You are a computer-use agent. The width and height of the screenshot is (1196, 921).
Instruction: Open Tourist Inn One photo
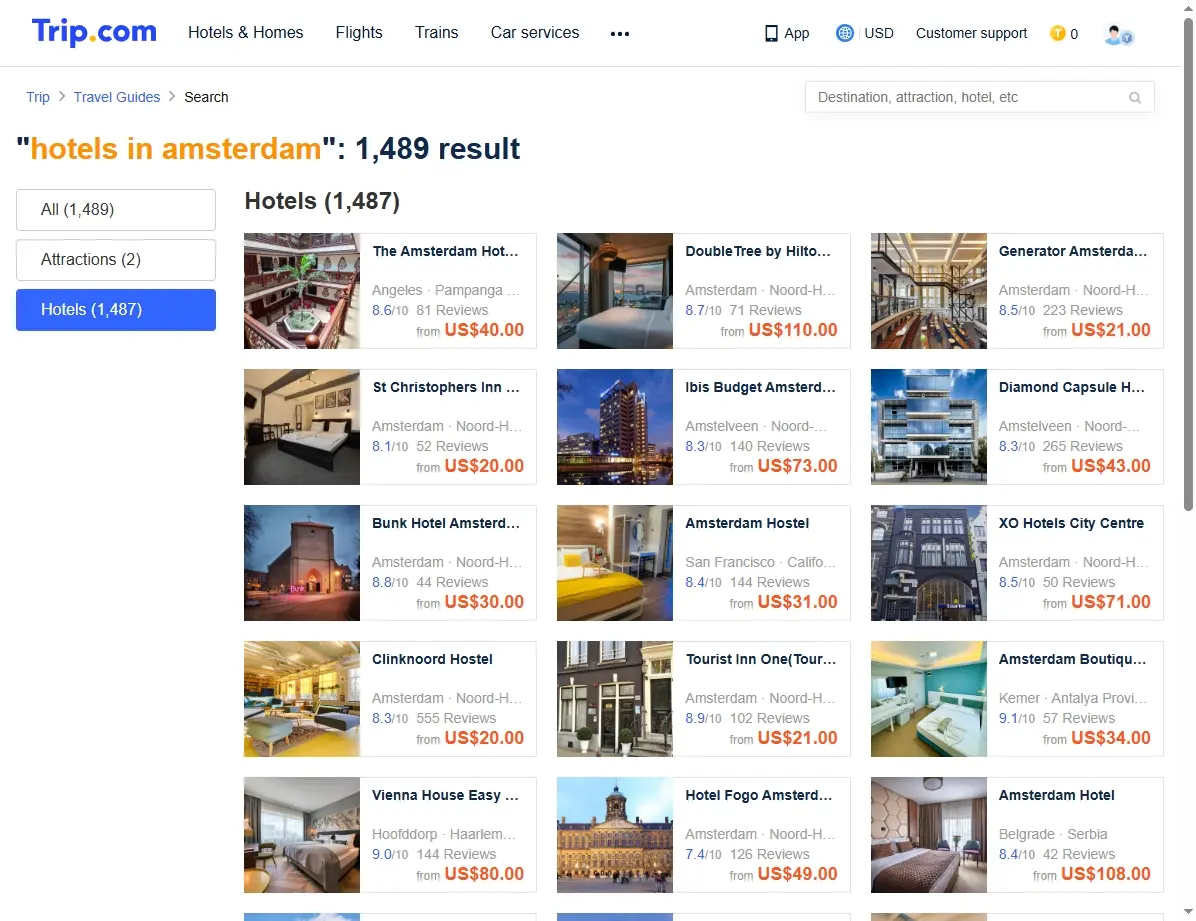pos(615,698)
